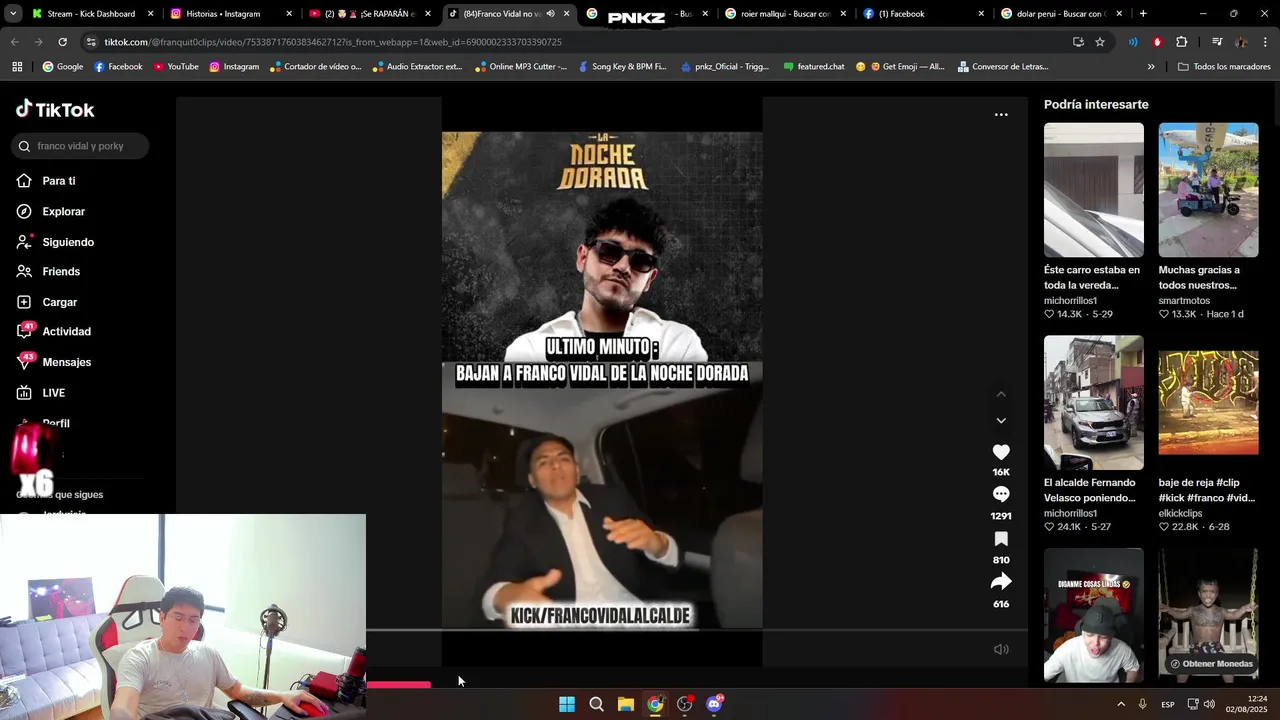Viewport: 1280px width, 720px height.
Task: Open the browser extensions puzzle icon
Action: (1182, 42)
